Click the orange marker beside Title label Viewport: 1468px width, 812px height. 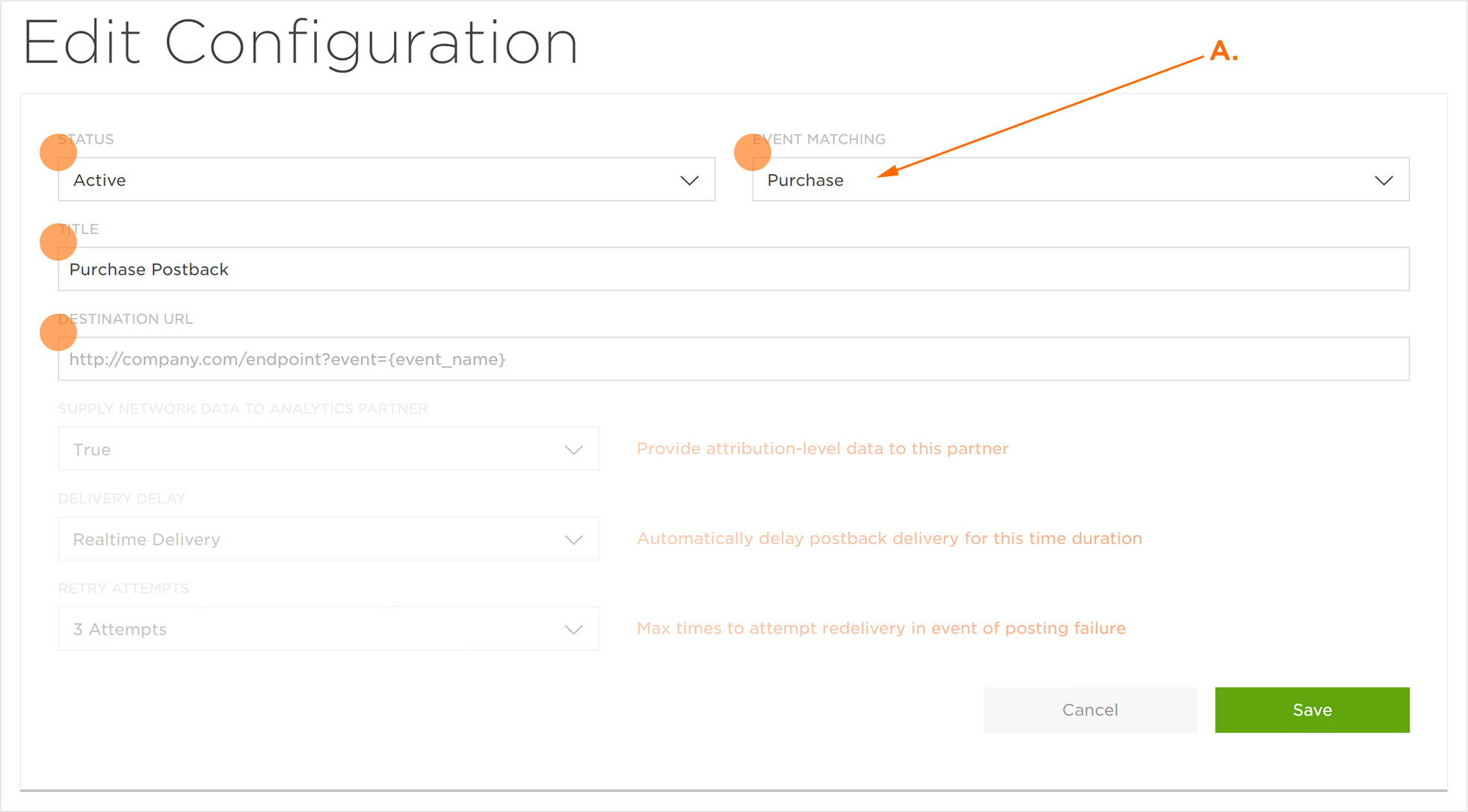click(x=58, y=242)
